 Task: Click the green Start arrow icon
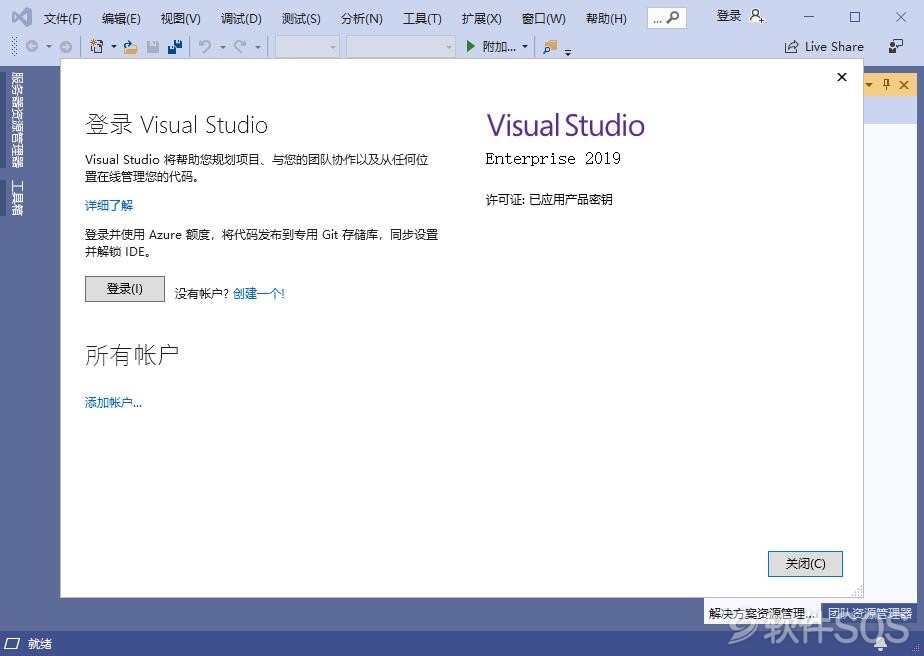point(470,46)
